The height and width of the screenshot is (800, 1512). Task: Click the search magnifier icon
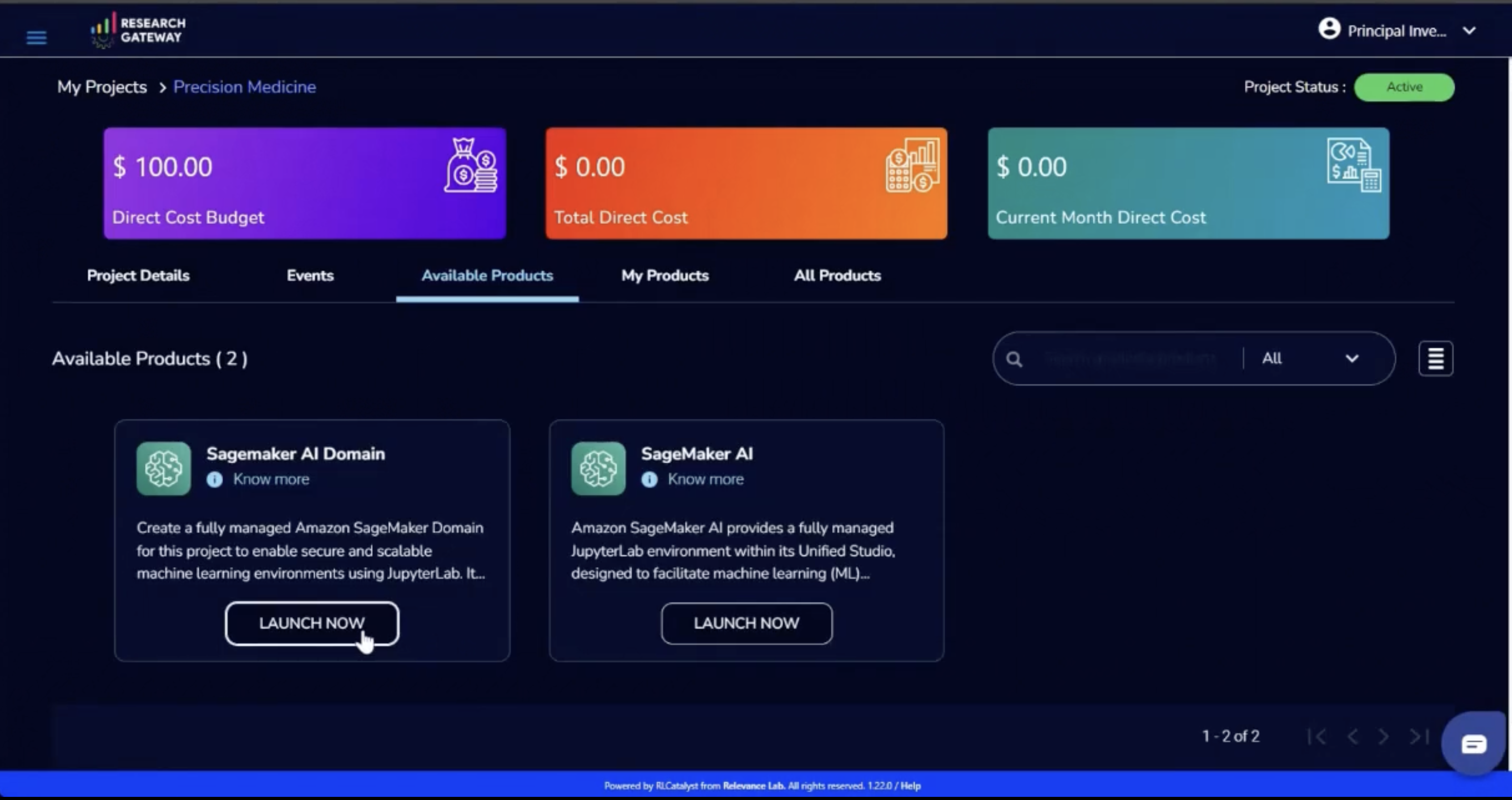tap(1014, 358)
